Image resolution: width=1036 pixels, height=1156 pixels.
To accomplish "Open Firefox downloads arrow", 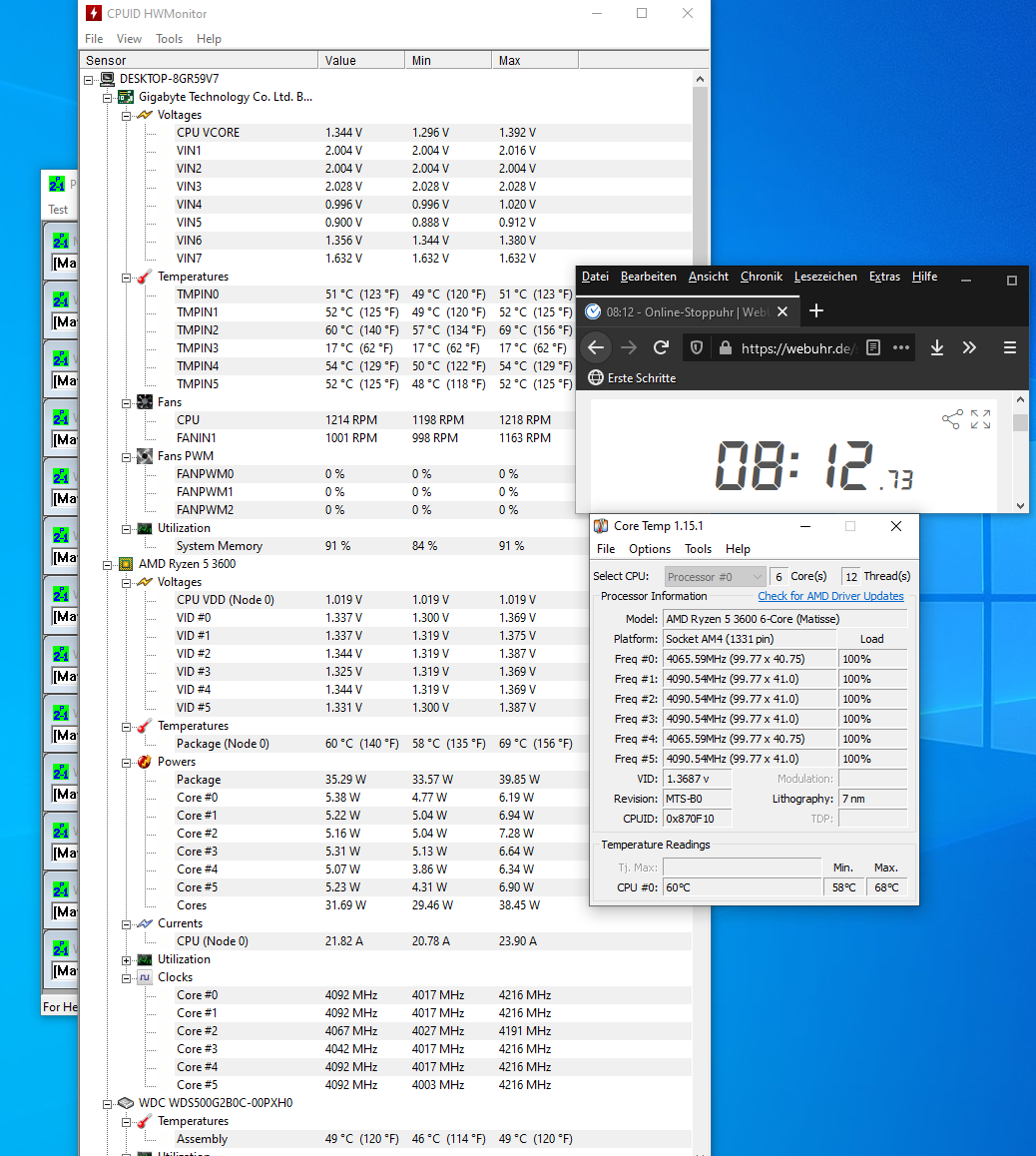I will 936,348.
